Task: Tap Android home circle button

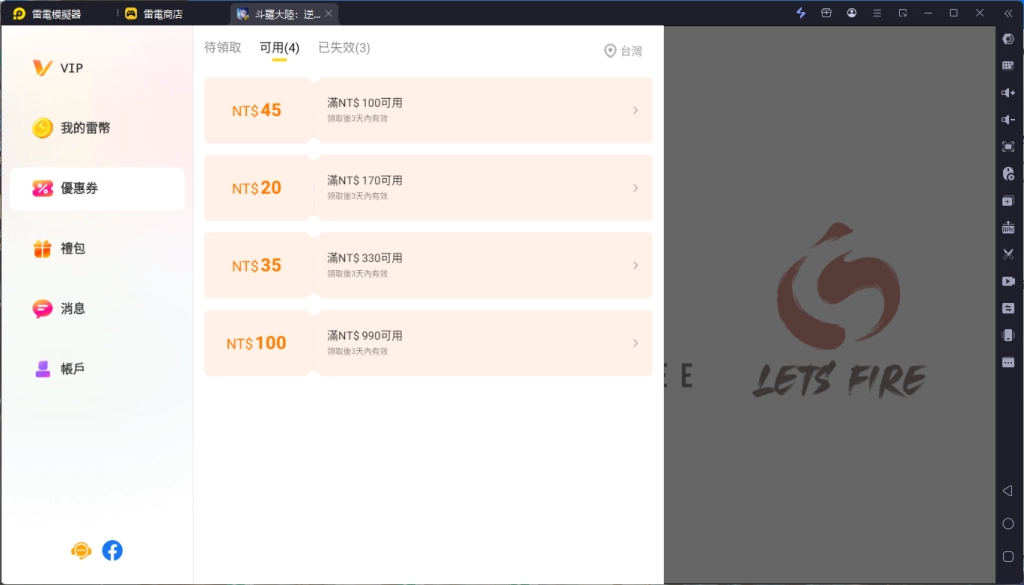Action: pyautogui.click(x=1008, y=524)
